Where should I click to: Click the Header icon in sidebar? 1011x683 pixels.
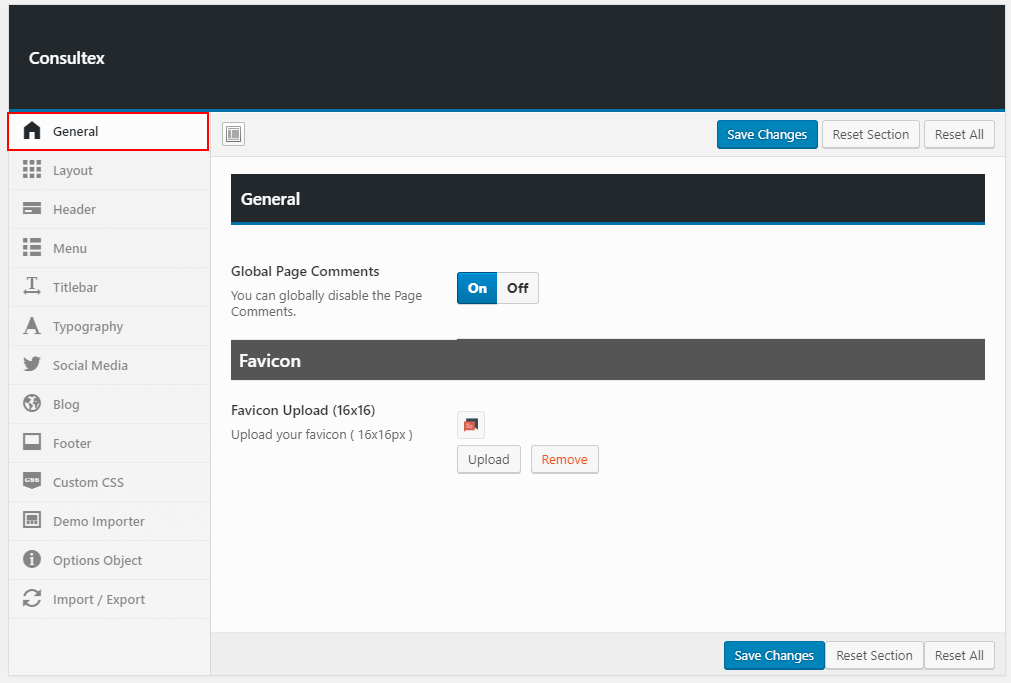click(32, 209)
